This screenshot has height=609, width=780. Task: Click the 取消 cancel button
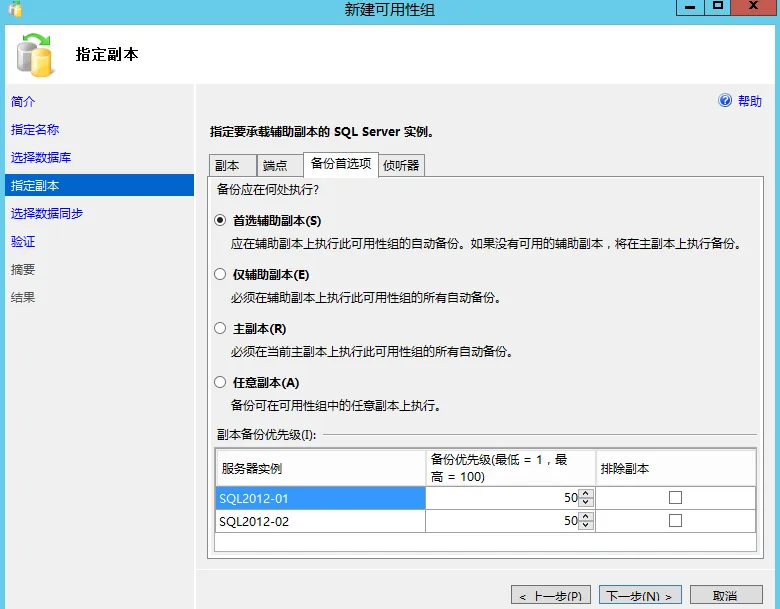(726, 596)
